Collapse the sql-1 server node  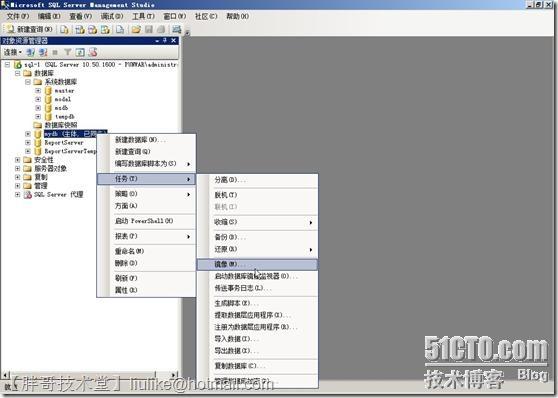(7, 65)
